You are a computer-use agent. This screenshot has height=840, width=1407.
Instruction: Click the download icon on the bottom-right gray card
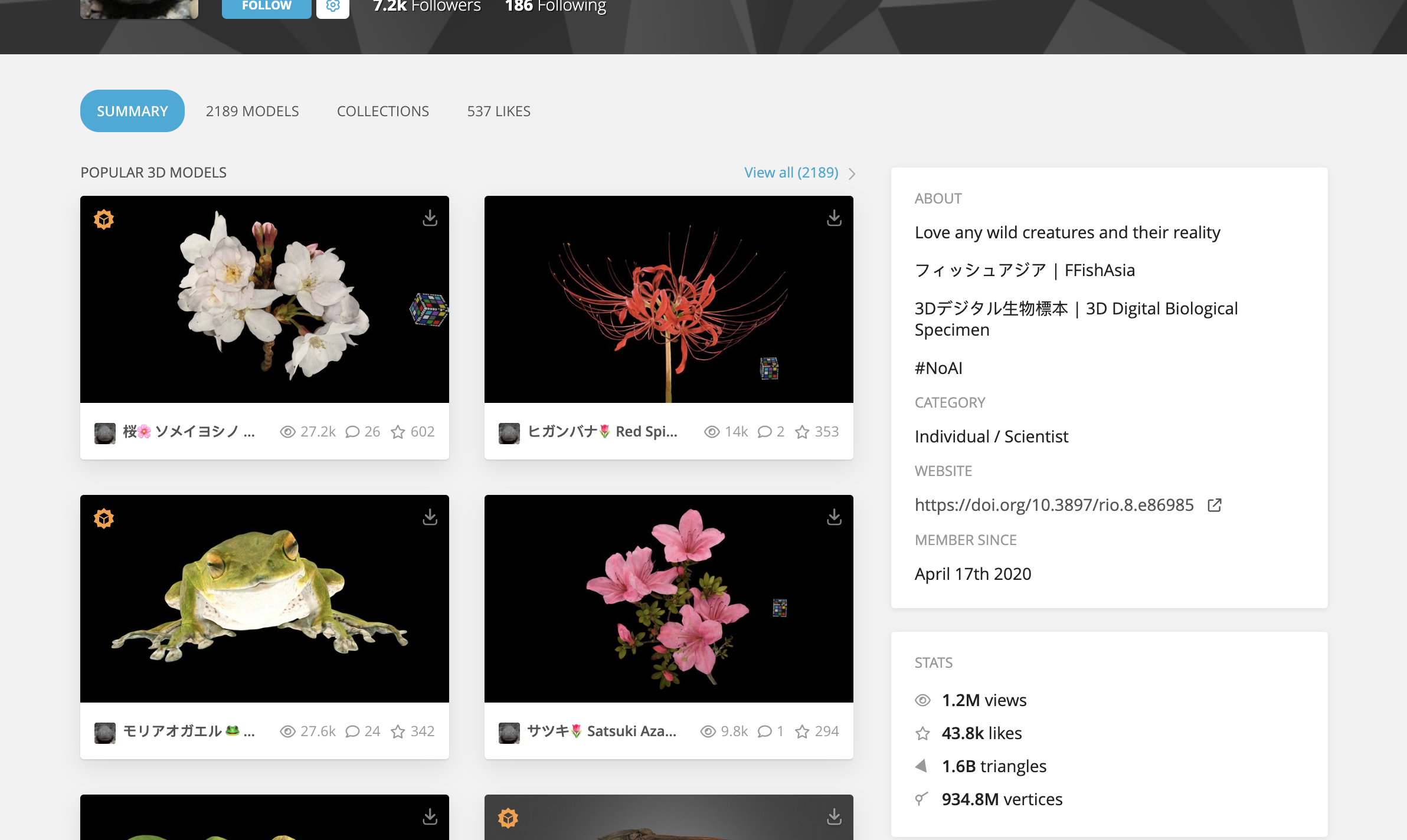834,816
